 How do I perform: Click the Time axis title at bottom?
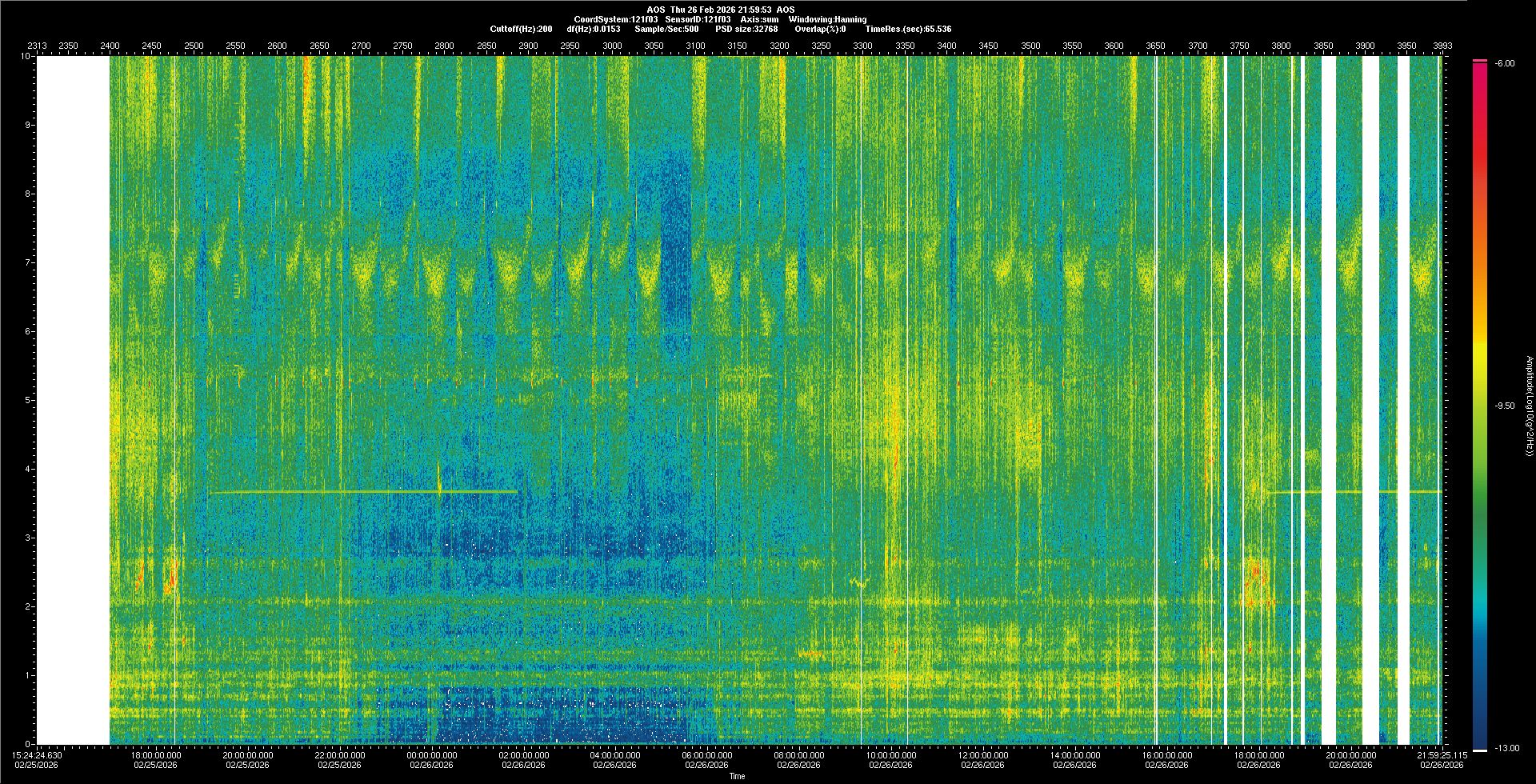737,776
